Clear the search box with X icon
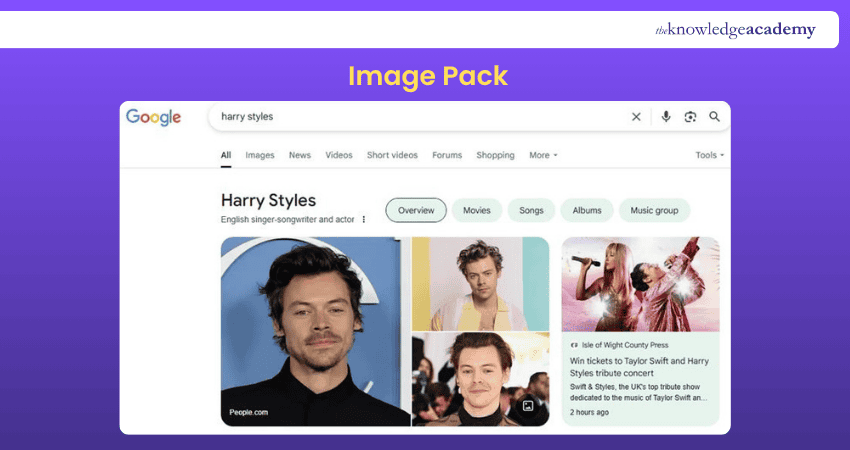850x450 pixels. click(636, 117)
